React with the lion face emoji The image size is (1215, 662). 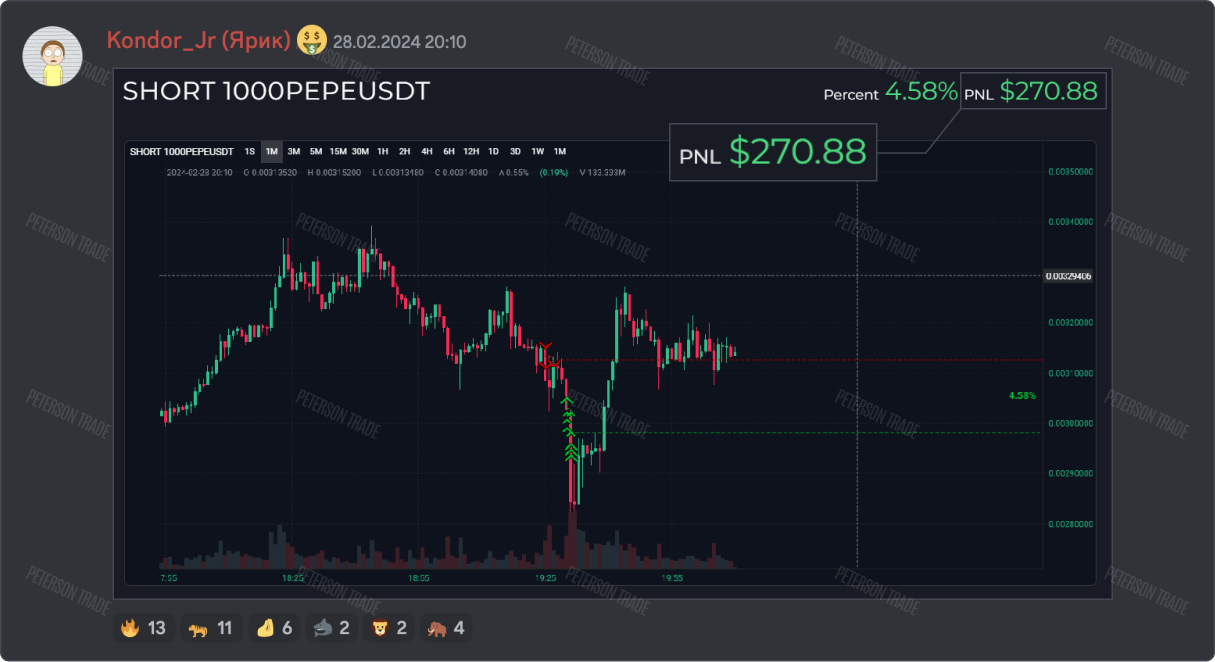coord(387,628)
